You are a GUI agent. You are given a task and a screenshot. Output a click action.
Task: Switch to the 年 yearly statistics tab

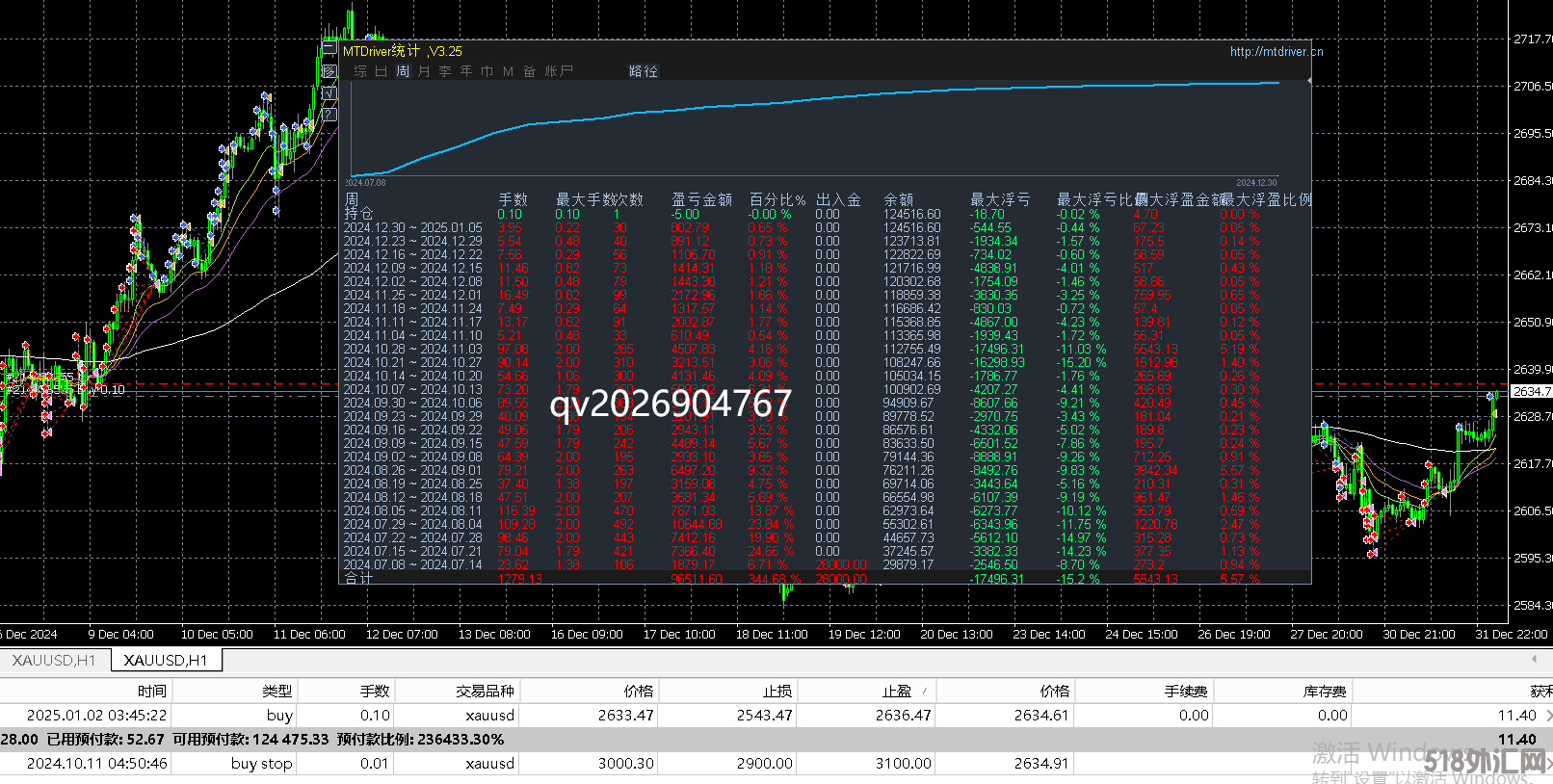click(x=466, y=71)
